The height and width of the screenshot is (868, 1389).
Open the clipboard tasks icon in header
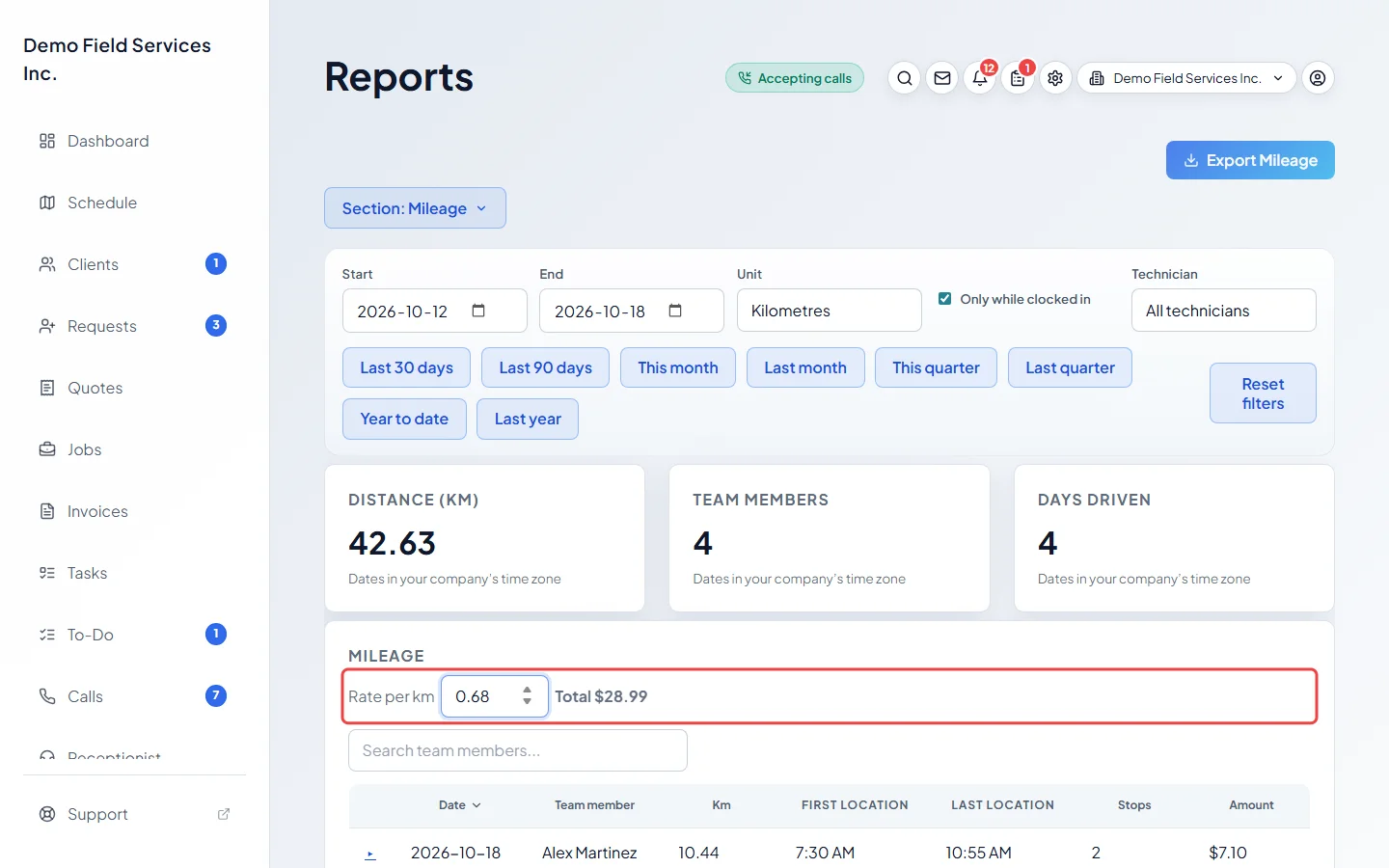click(x=1018, y=78)
